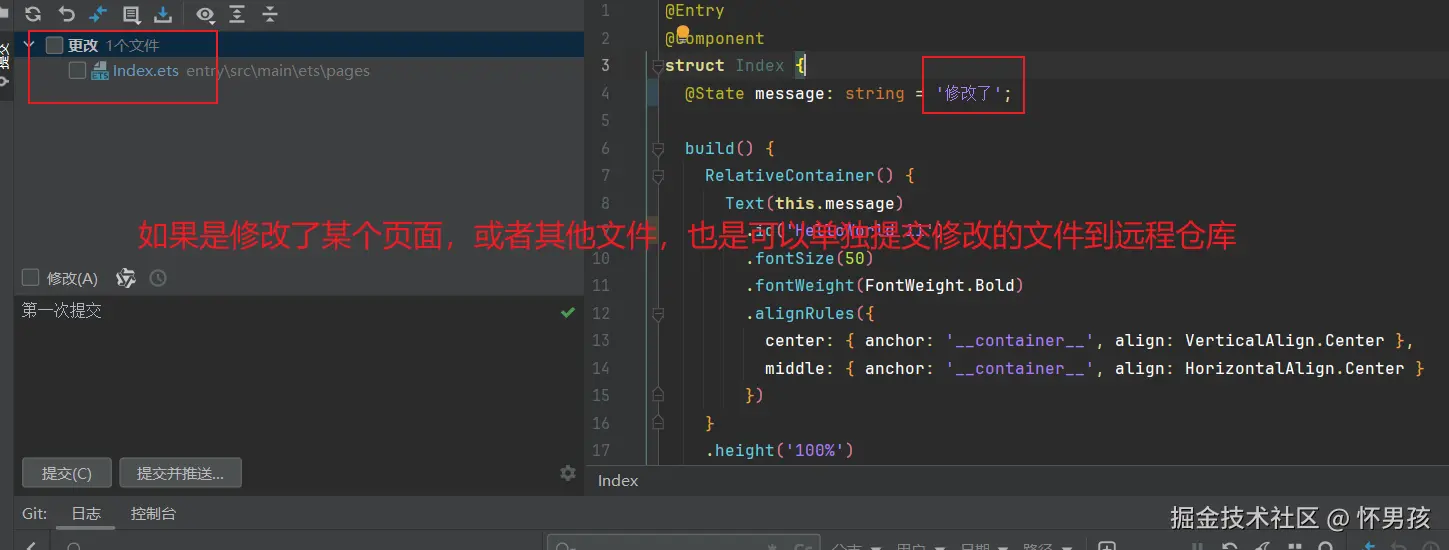This screenshot has width=1449, height=550.
Task: Open commit message history clock icon
Action: coord(157,278)
